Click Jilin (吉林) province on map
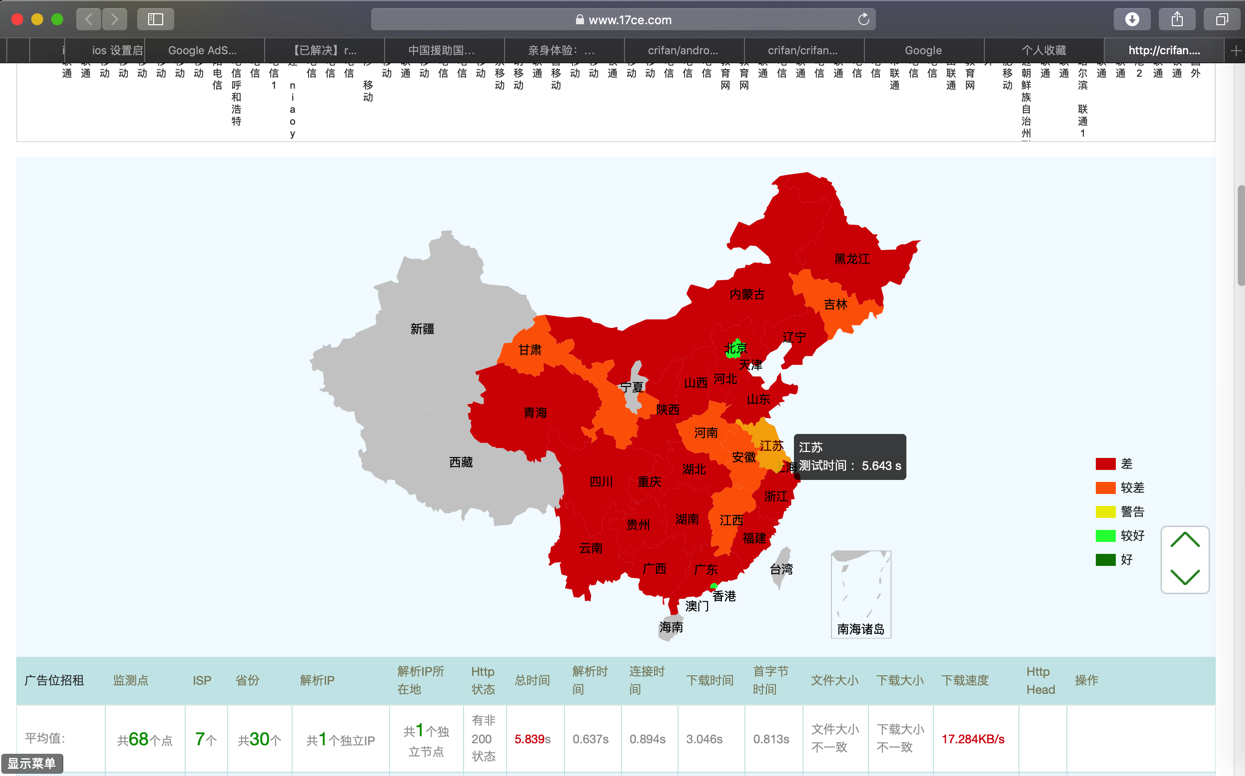1245x776 pixels. click(x=836, y=305)
